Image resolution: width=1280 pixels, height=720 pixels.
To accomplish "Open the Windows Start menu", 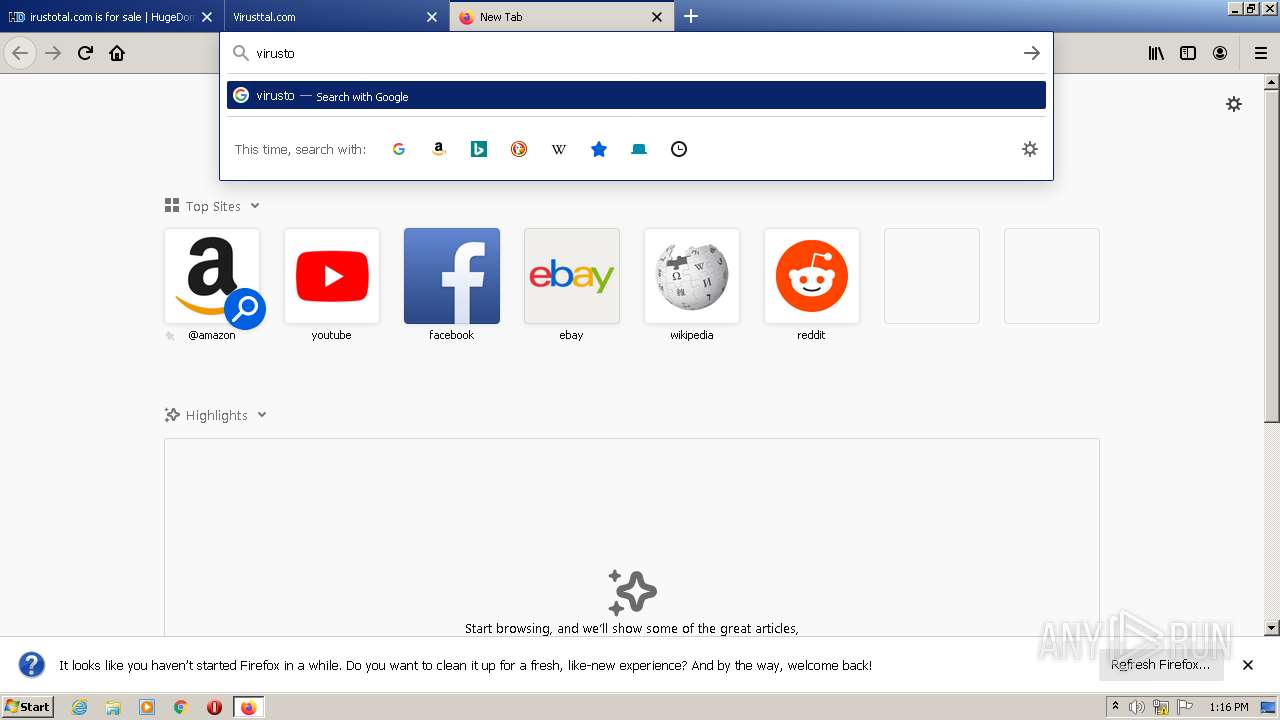I will (28, 706).
